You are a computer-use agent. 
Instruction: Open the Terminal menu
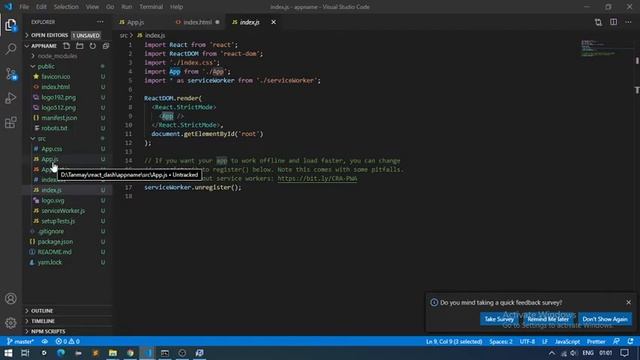pyautogui.click(x=151, y=7)
